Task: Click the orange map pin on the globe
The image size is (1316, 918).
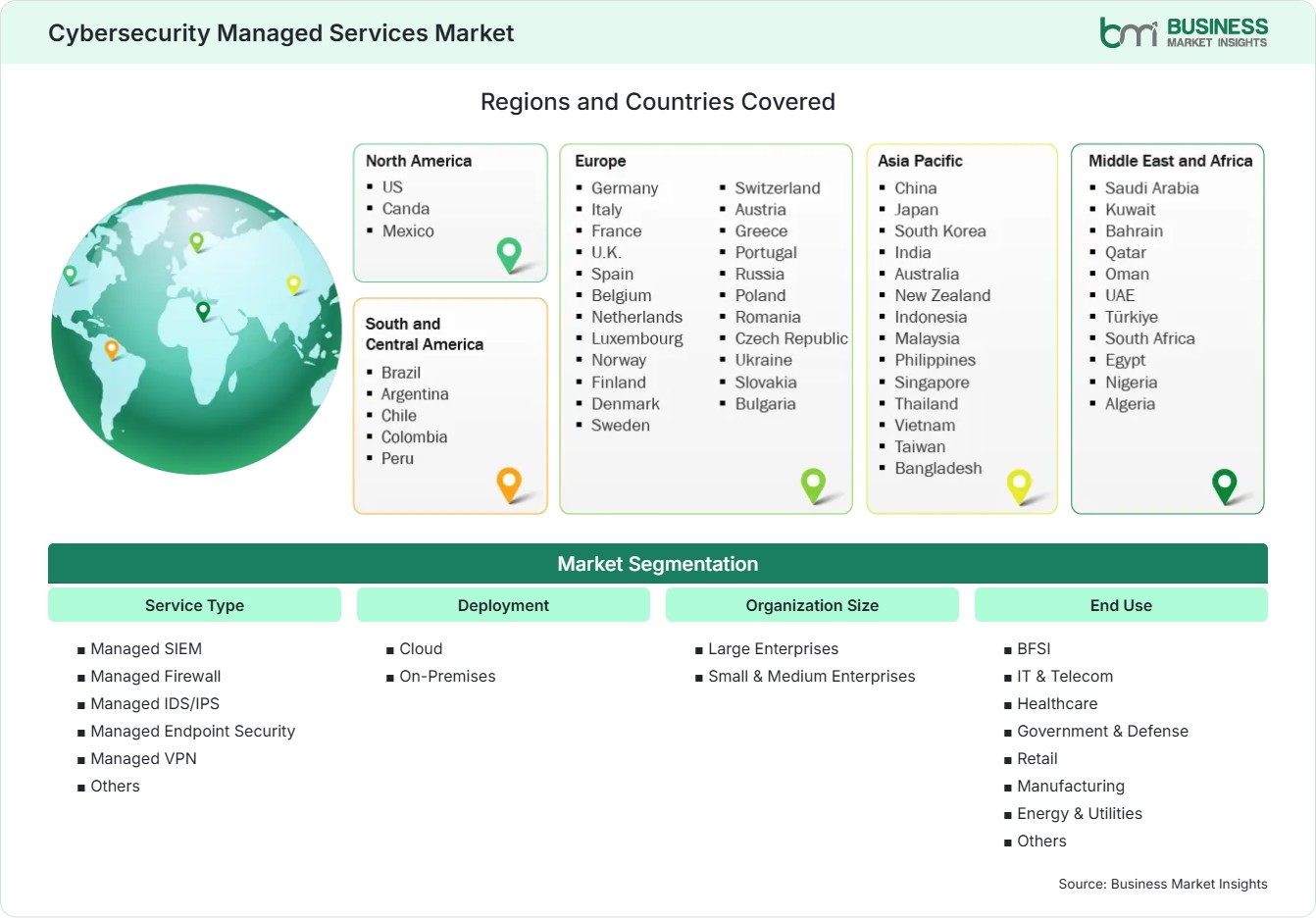Action: click(x=112, y=349)
